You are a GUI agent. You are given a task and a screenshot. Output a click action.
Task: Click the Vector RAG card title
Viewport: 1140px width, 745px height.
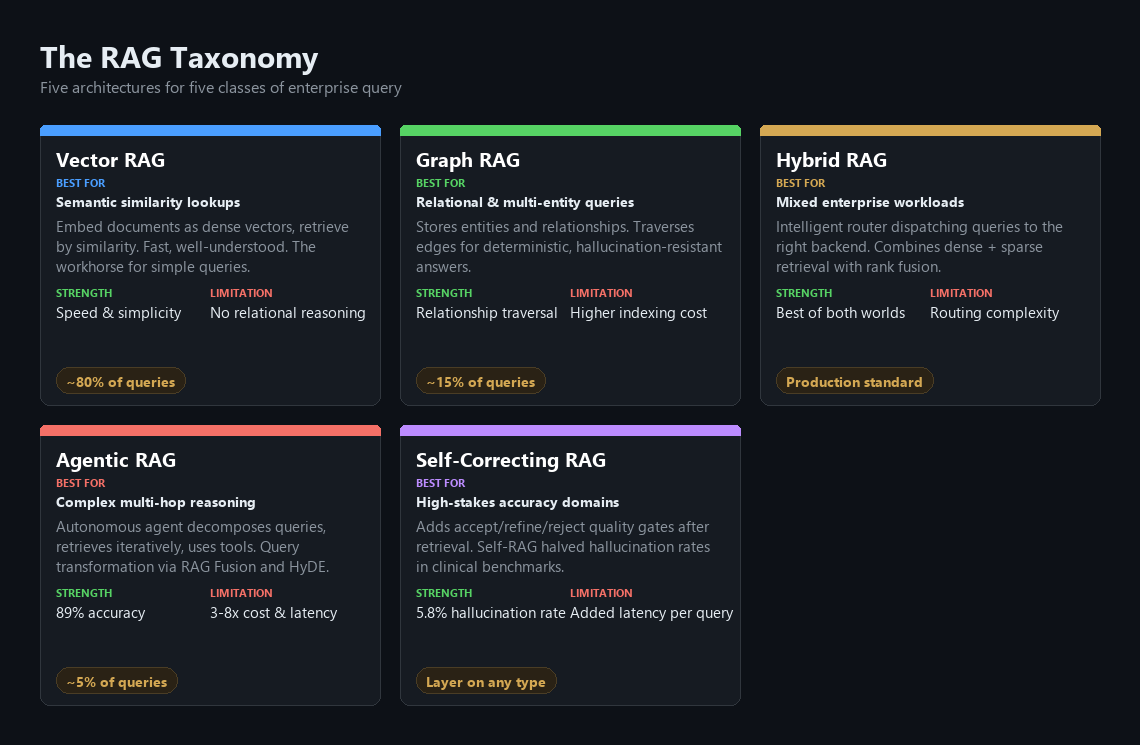[x=111, y=160]
